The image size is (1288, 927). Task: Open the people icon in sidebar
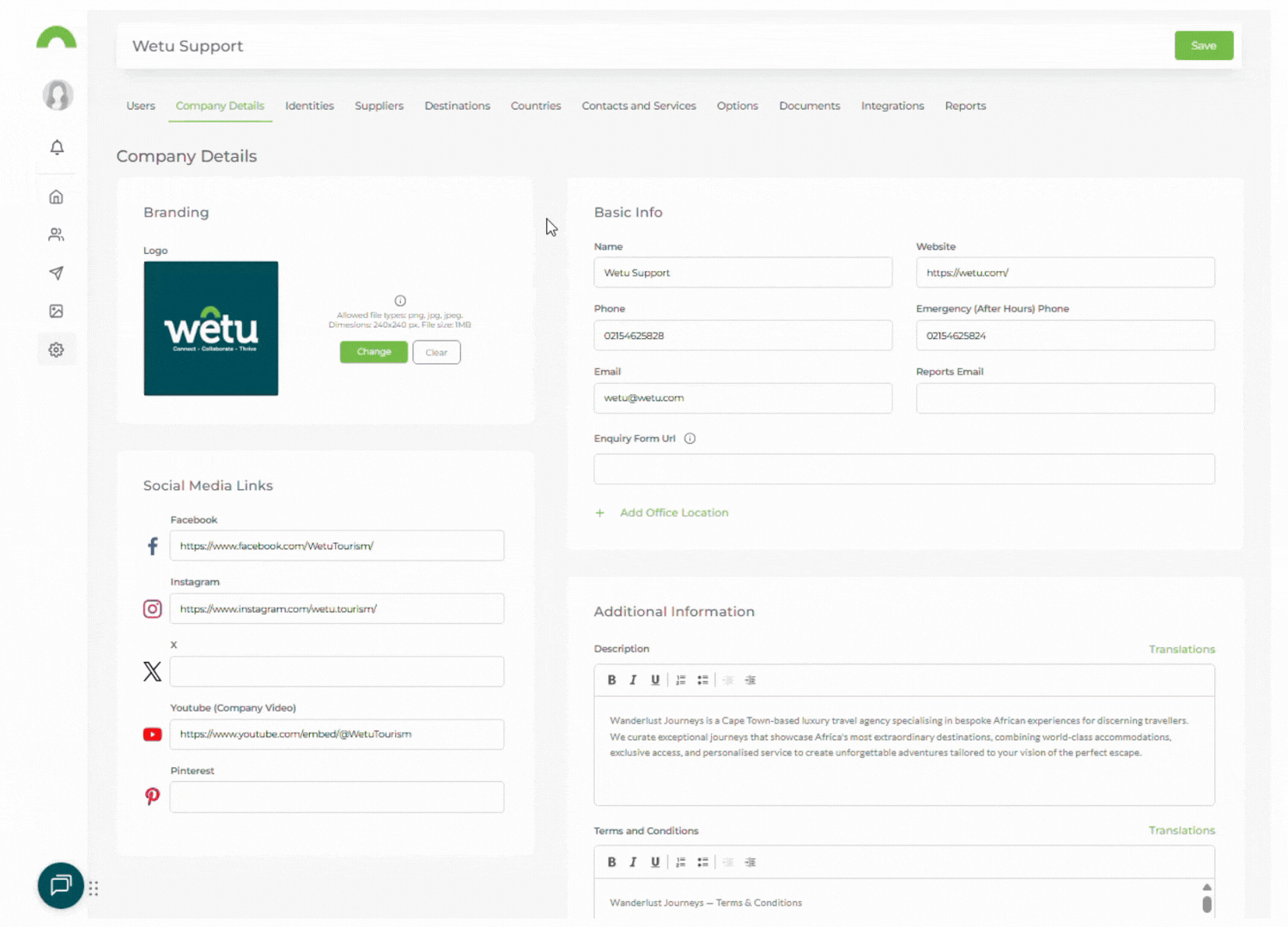point(57,234)
